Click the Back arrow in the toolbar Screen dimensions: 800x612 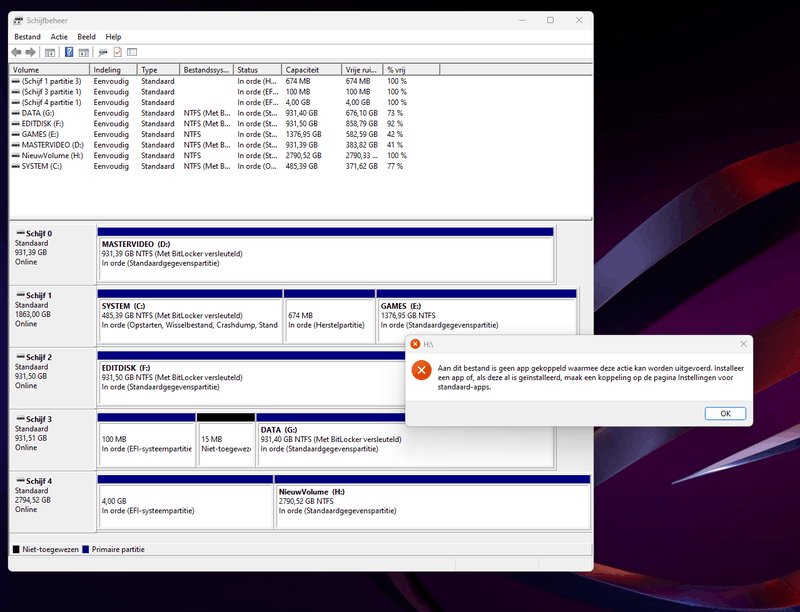(x=16, y=52)
